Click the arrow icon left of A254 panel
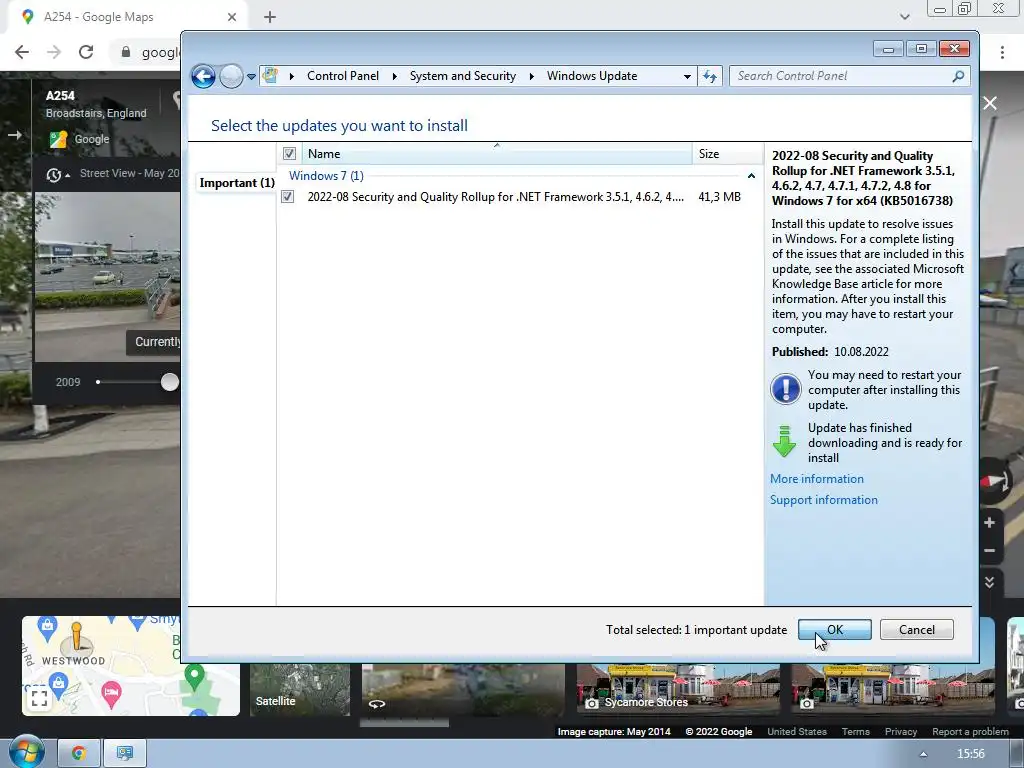 pyautogui.click(x=14, y=135)
